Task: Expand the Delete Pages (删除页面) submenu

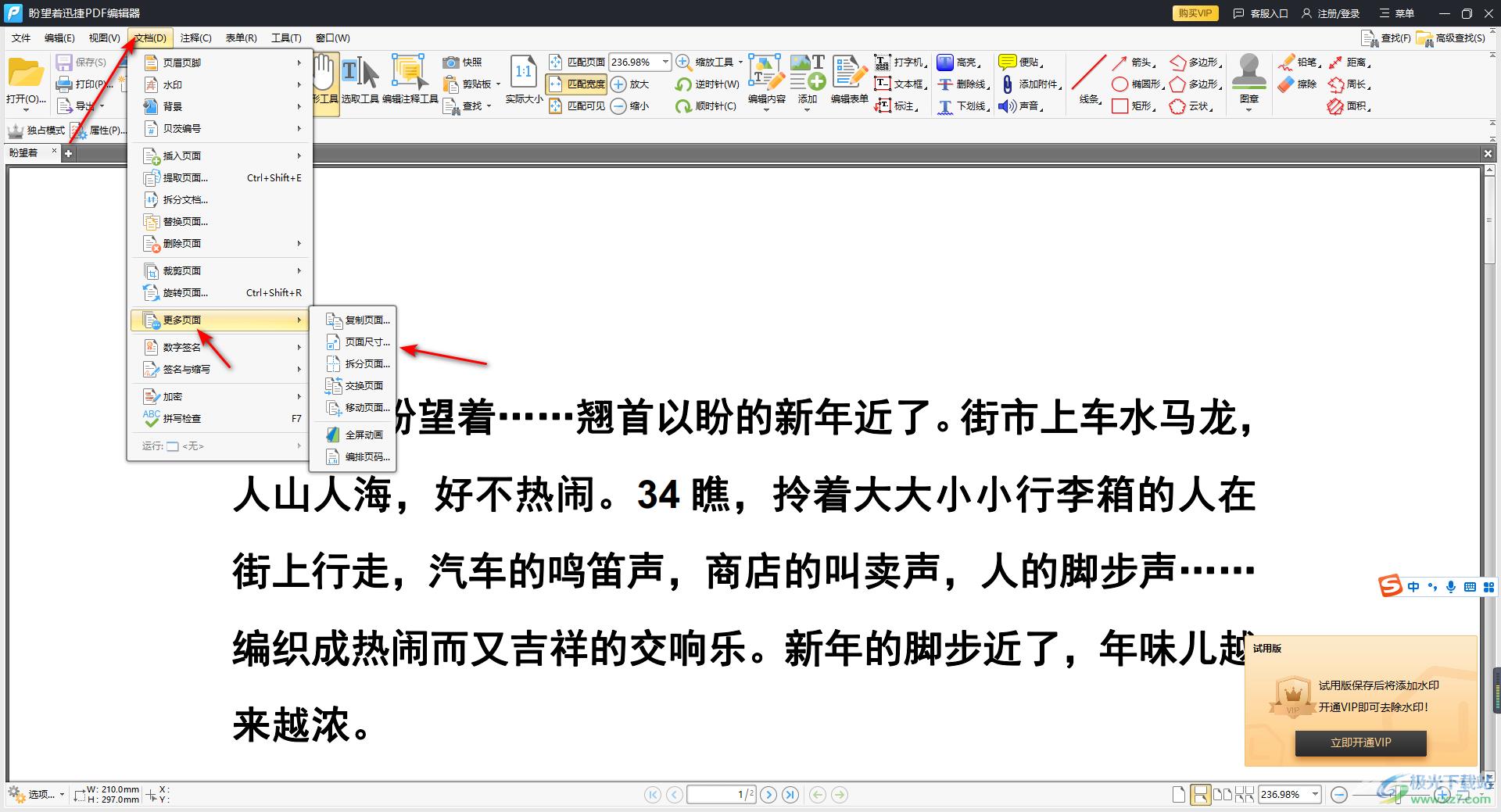Action: point(220,243)
